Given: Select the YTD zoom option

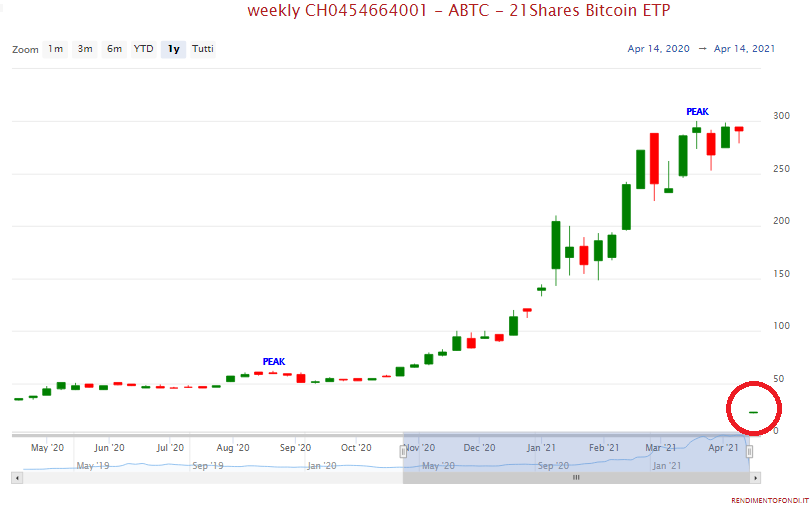Looking at the screenshot, I should (x=144, y=49).
